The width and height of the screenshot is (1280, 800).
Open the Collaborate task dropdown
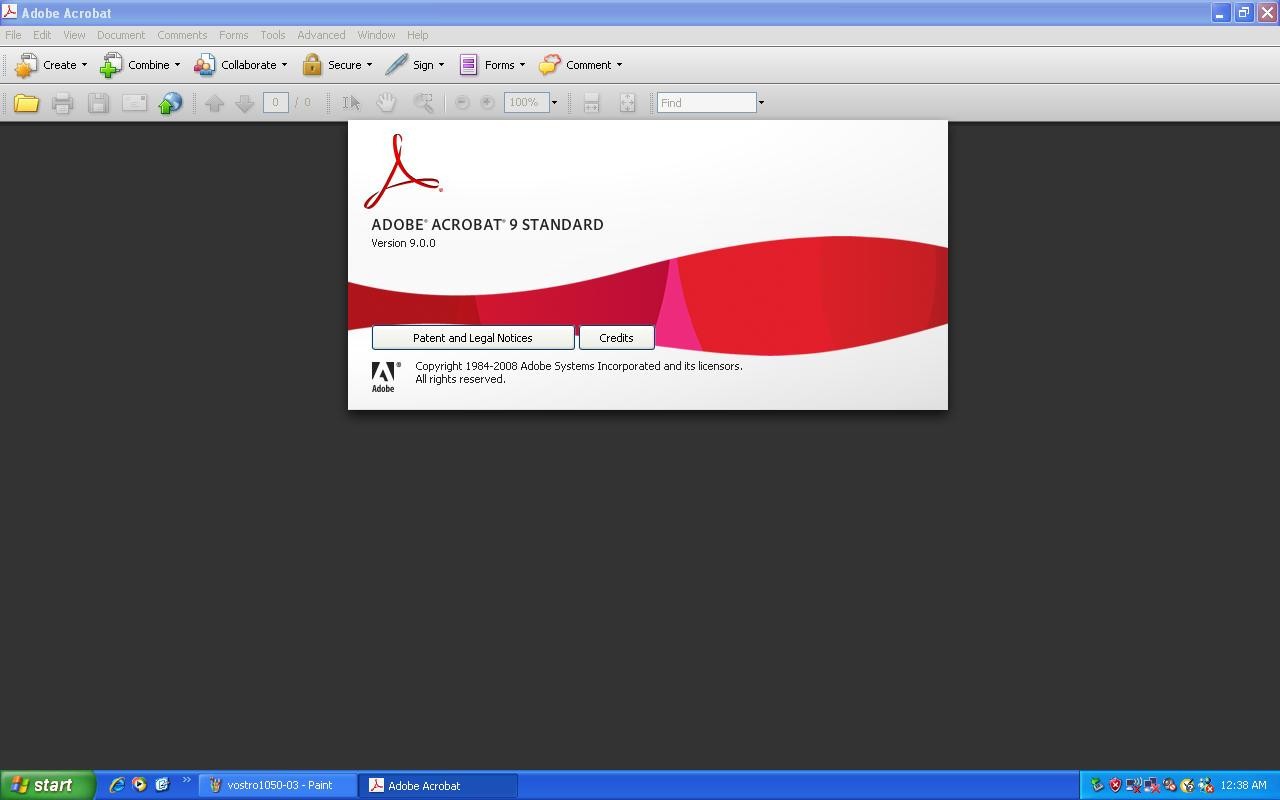(x=240, y=65)
